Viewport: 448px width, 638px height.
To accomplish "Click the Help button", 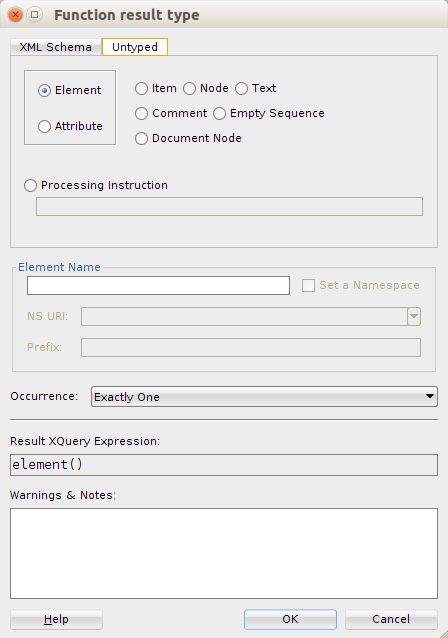I will coord(56,619).
